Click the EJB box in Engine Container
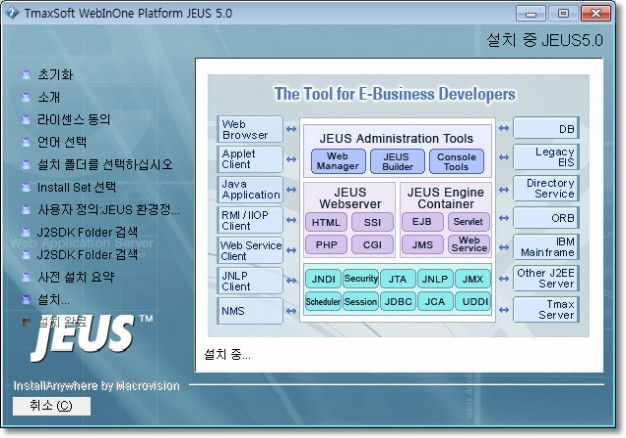The width and height of the screenshot is (626, 438). 422,222
